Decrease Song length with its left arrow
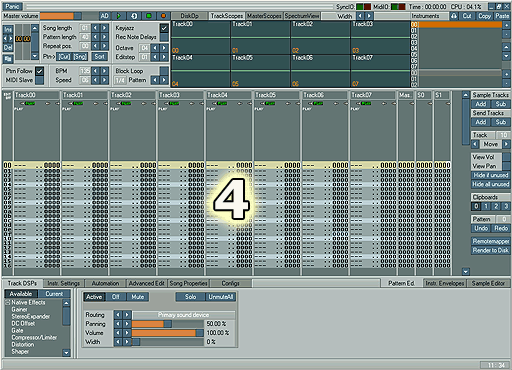This screenshot has height=370, width=512. pyautogui.click(x=95, y=28)
